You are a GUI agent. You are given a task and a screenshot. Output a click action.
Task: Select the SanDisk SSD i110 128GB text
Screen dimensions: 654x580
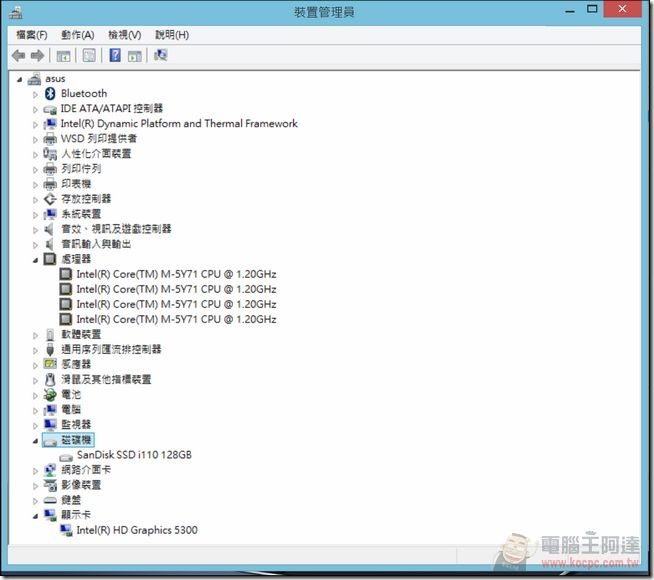click(x=134, y=454)
